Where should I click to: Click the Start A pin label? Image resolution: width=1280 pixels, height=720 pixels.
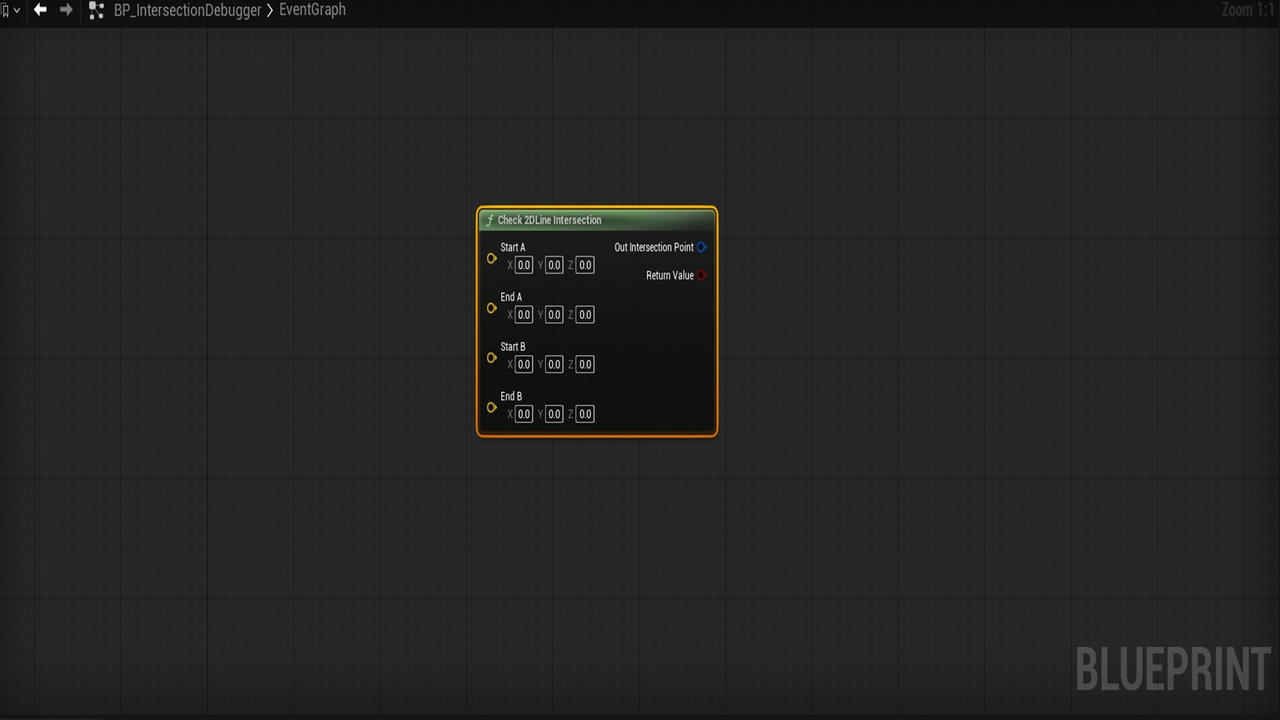(x=513, y=247)
